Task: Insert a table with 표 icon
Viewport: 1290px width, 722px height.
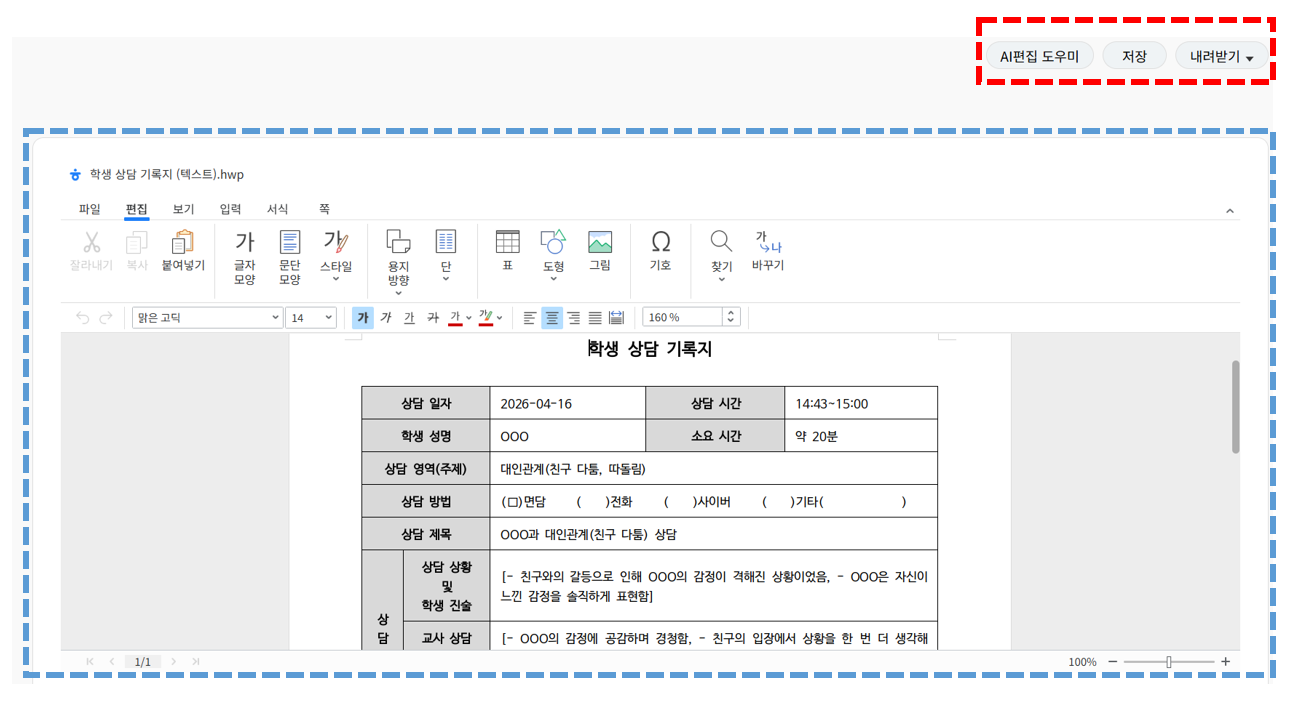Action: pyautogui.click(x=508, y=250)
